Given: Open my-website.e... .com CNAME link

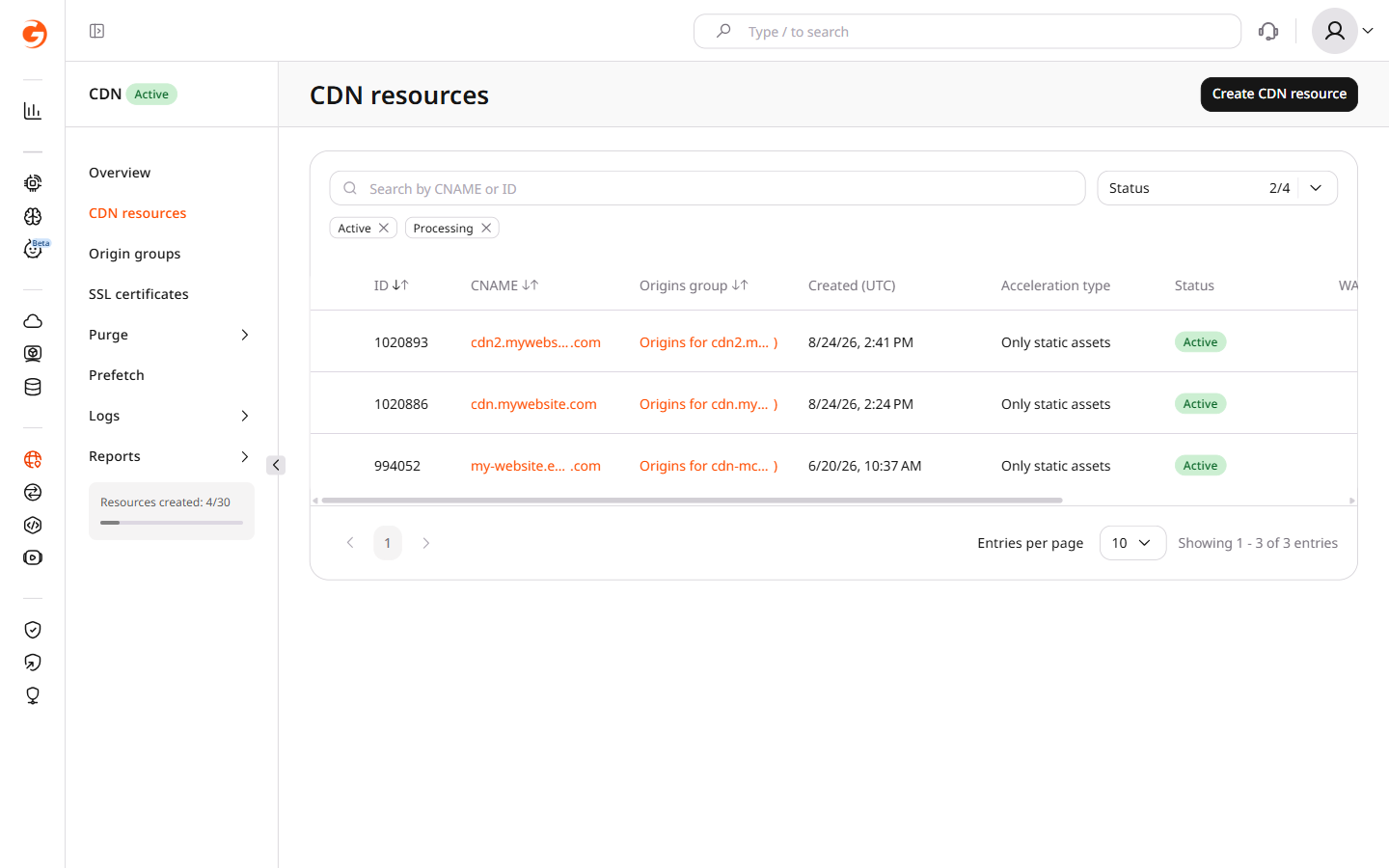Looking at the screenshot, I should click(535, 466).
